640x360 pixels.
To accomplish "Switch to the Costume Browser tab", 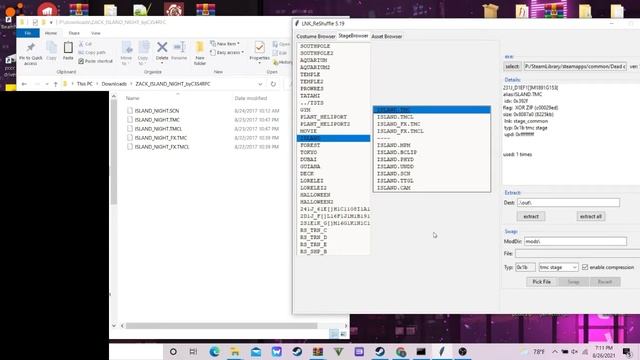I will pos(316,36).
